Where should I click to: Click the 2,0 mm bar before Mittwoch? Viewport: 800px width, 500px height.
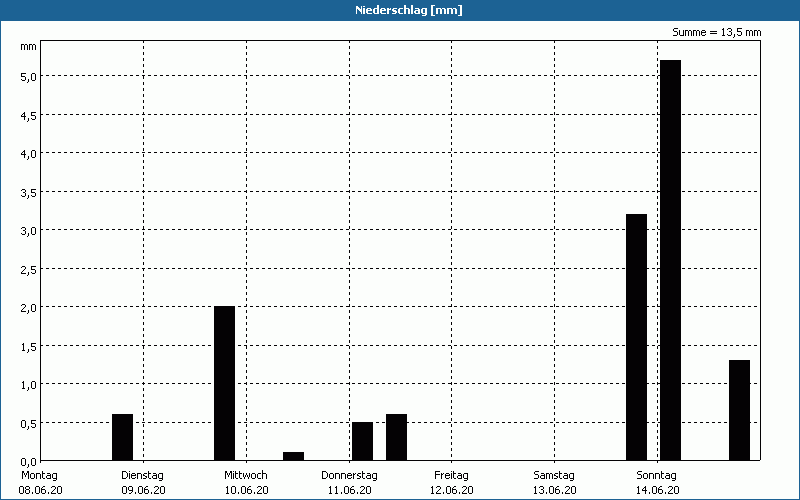(224, 383)
